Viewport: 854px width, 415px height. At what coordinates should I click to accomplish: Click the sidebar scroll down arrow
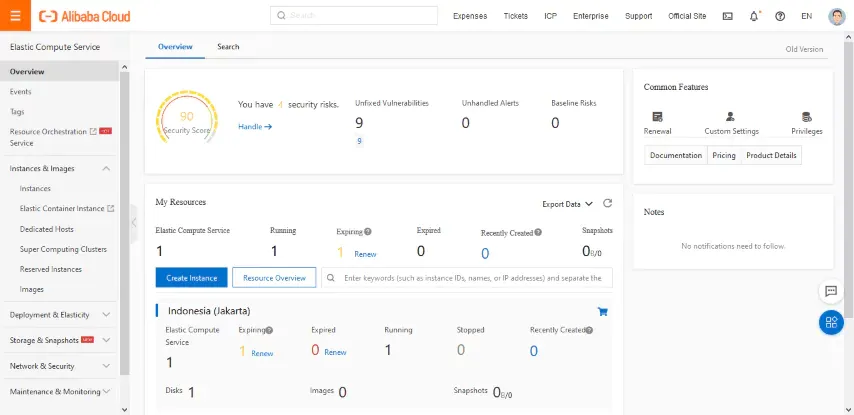pos(125,408)
